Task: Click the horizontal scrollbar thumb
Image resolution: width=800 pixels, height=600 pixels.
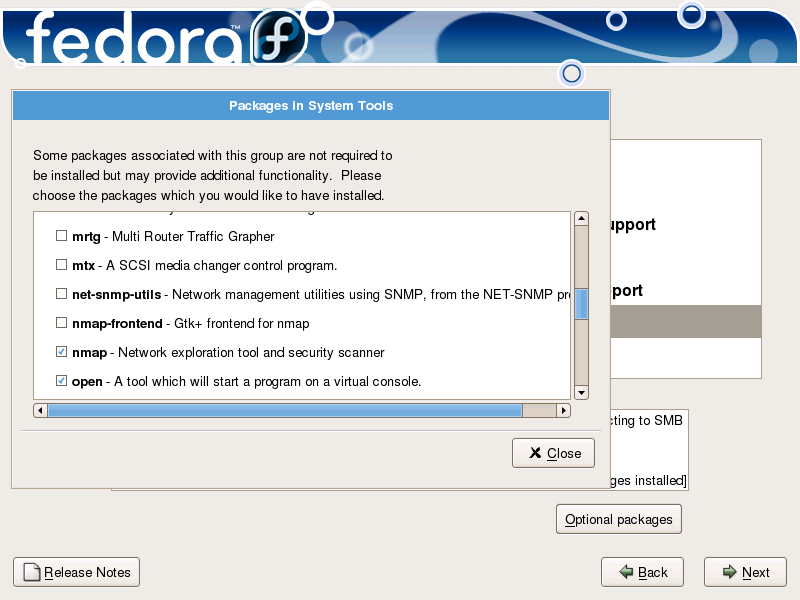Action: point(285,411)
